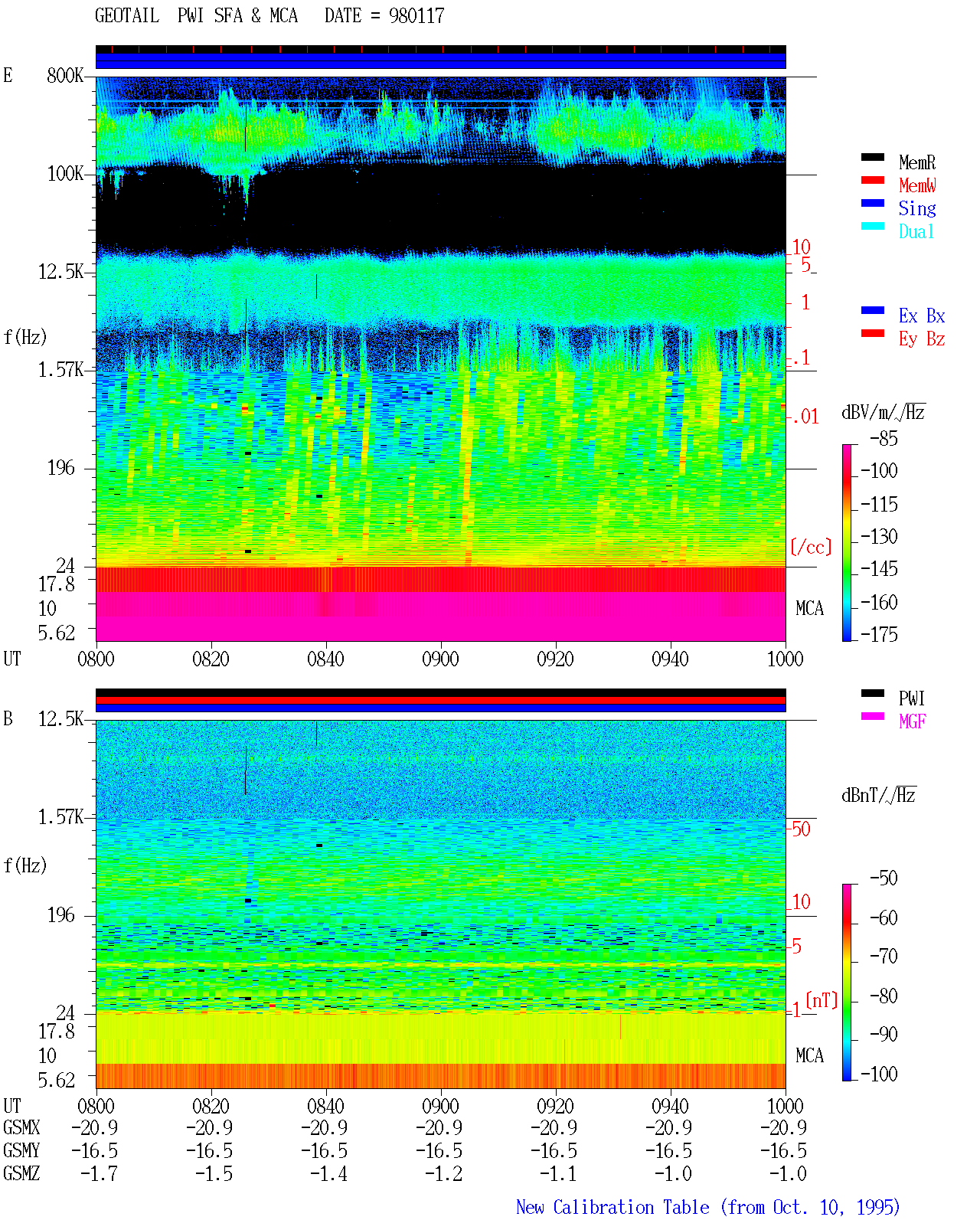
Task: Click the New Calibration Table footer note
Action: [708, 1208]
